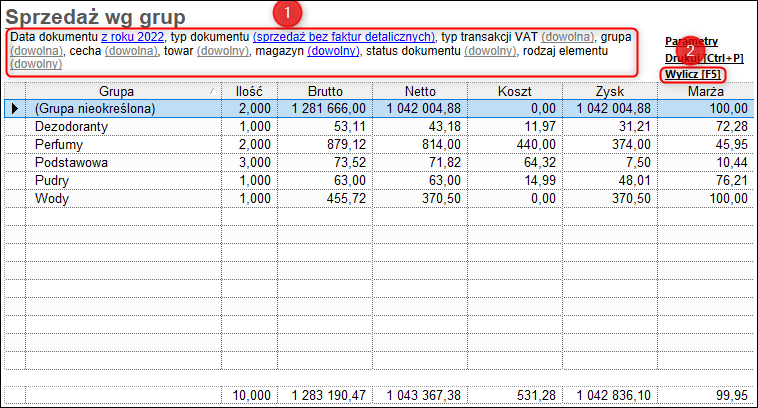This screenshot has height=408, width=758.
Task: Sort by the Grupa column header
Action: click(123, 91)
